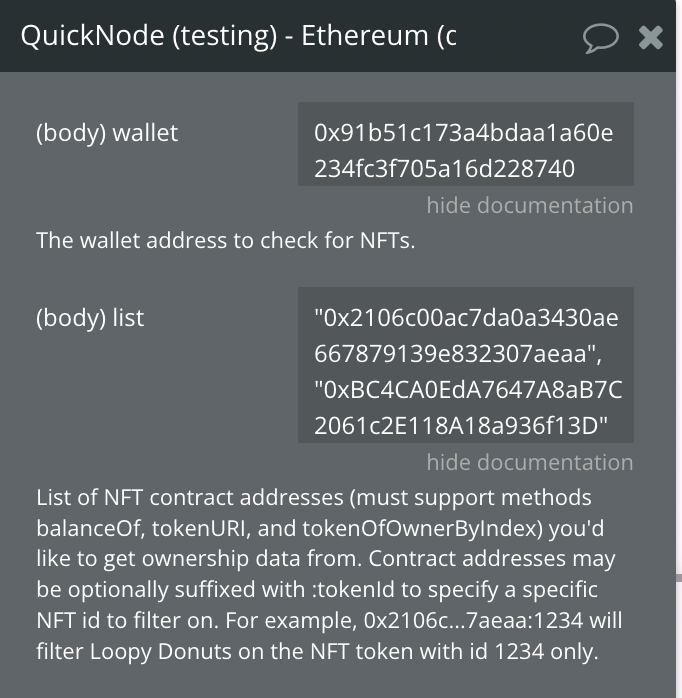Image resolution: width=682 pixels, height=698 pixels.
Task: Select the "(body) list" label
Action: (90, 318)
